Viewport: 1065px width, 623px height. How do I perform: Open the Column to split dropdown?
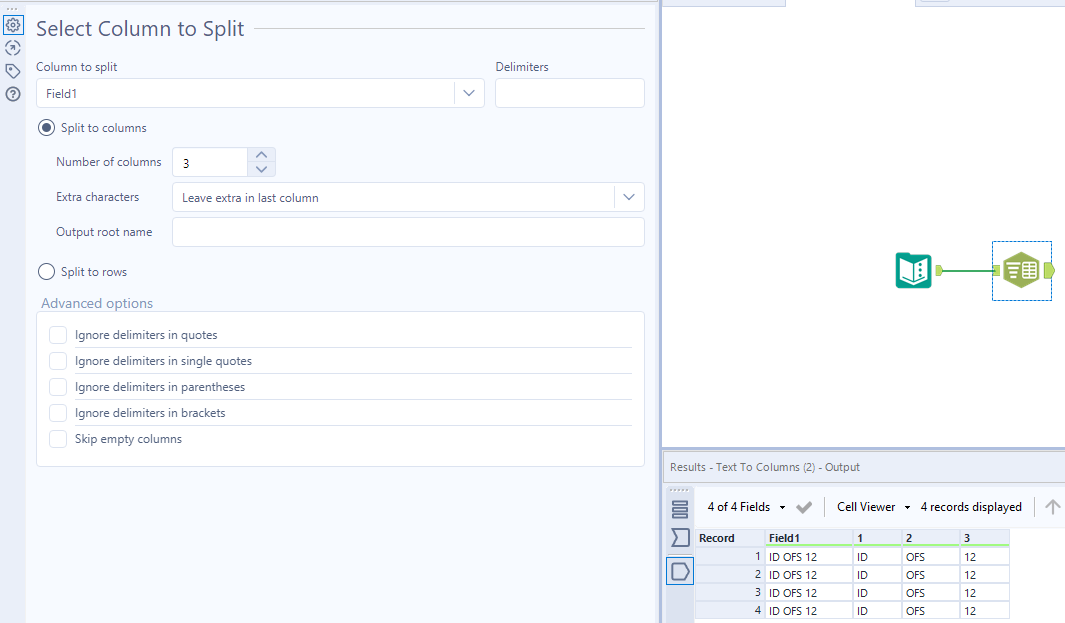point(468,92)
